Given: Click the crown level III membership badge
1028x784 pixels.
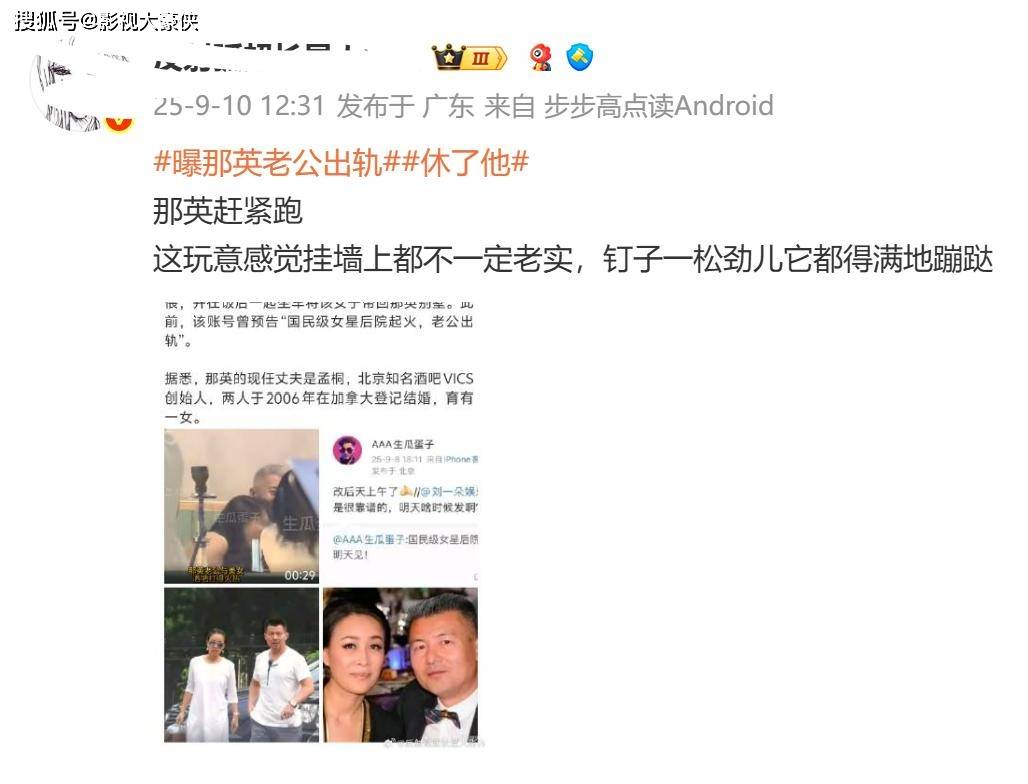Looking at the screenshot, I should [x=469, y=58].
